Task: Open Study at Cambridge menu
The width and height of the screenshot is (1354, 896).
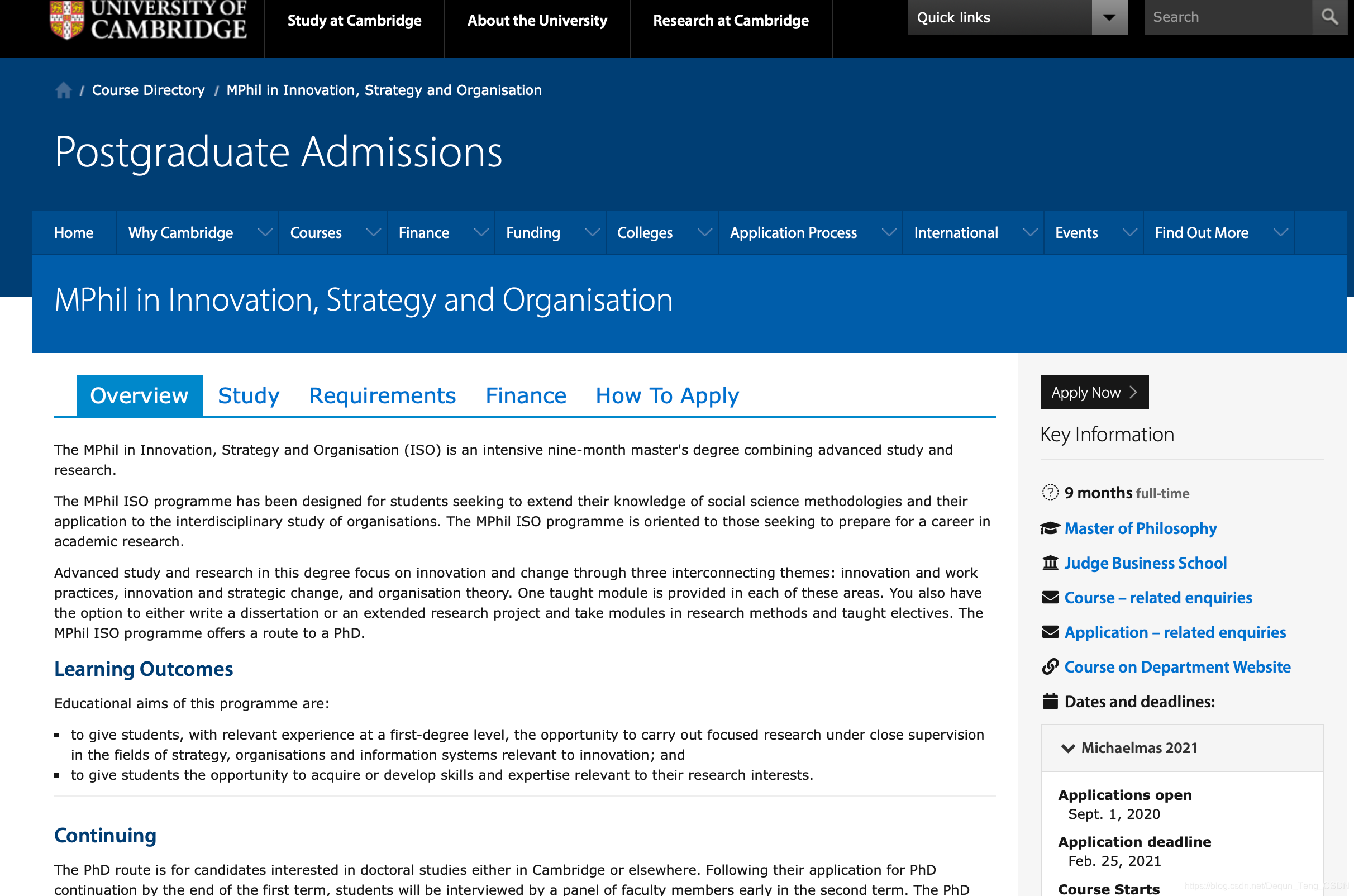Action: point(354,21)
